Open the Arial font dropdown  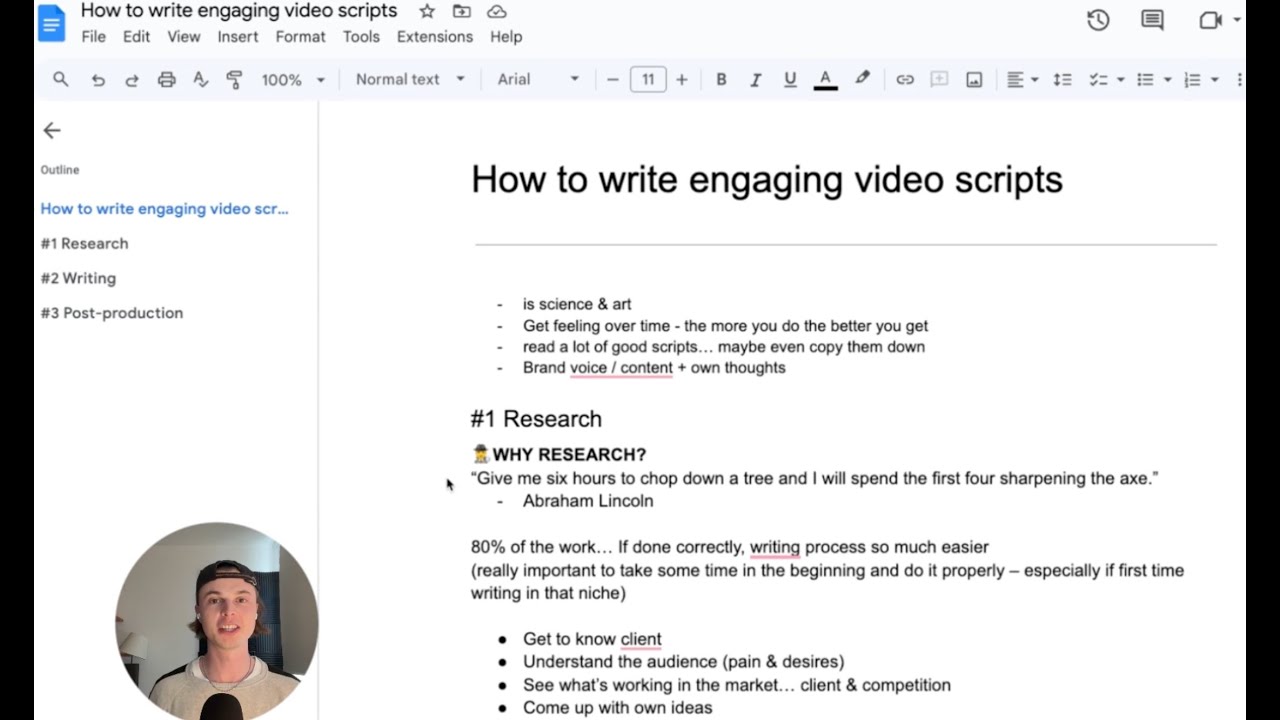pyautogui.click(x=538, y=79)
